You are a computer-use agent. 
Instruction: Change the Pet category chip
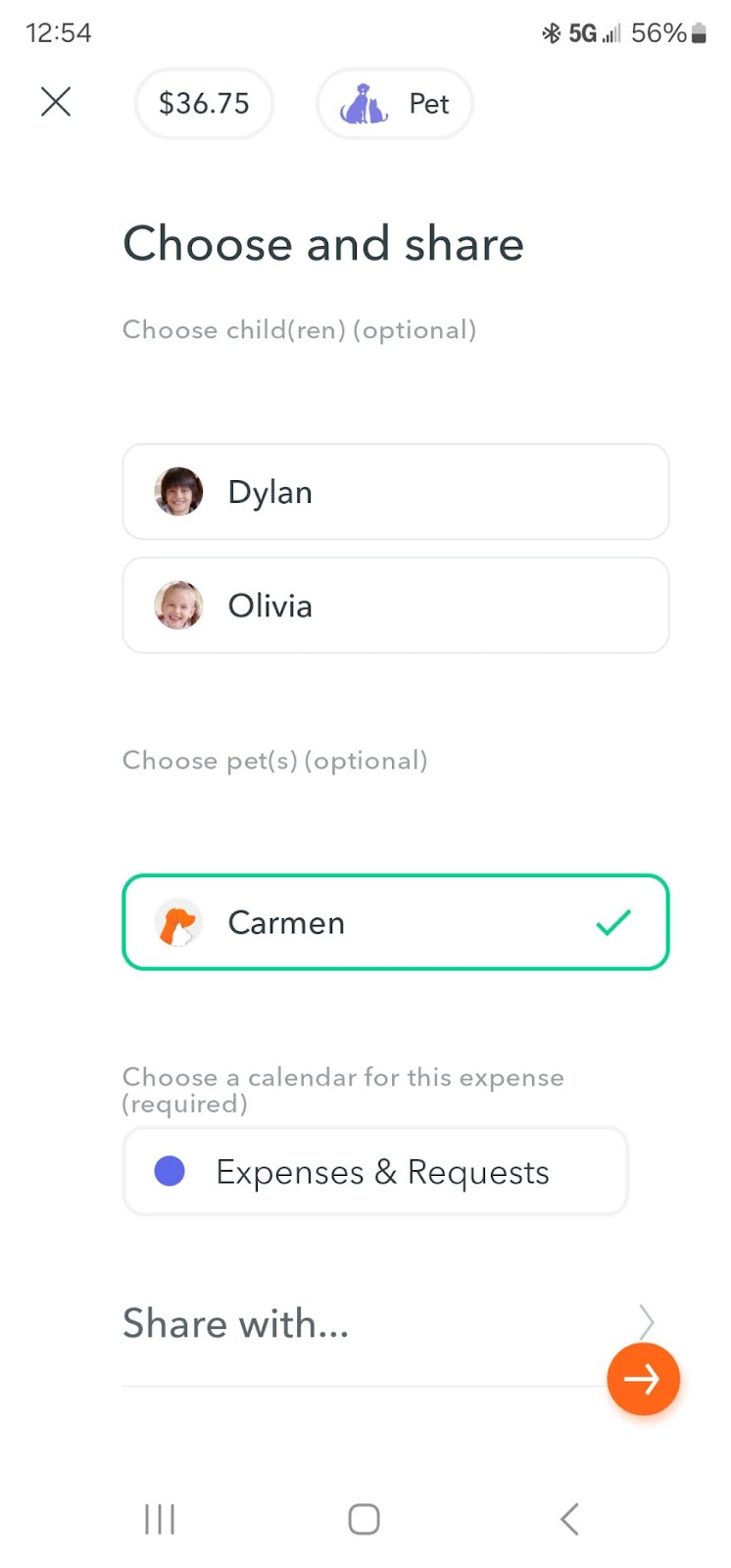point(395,103)
